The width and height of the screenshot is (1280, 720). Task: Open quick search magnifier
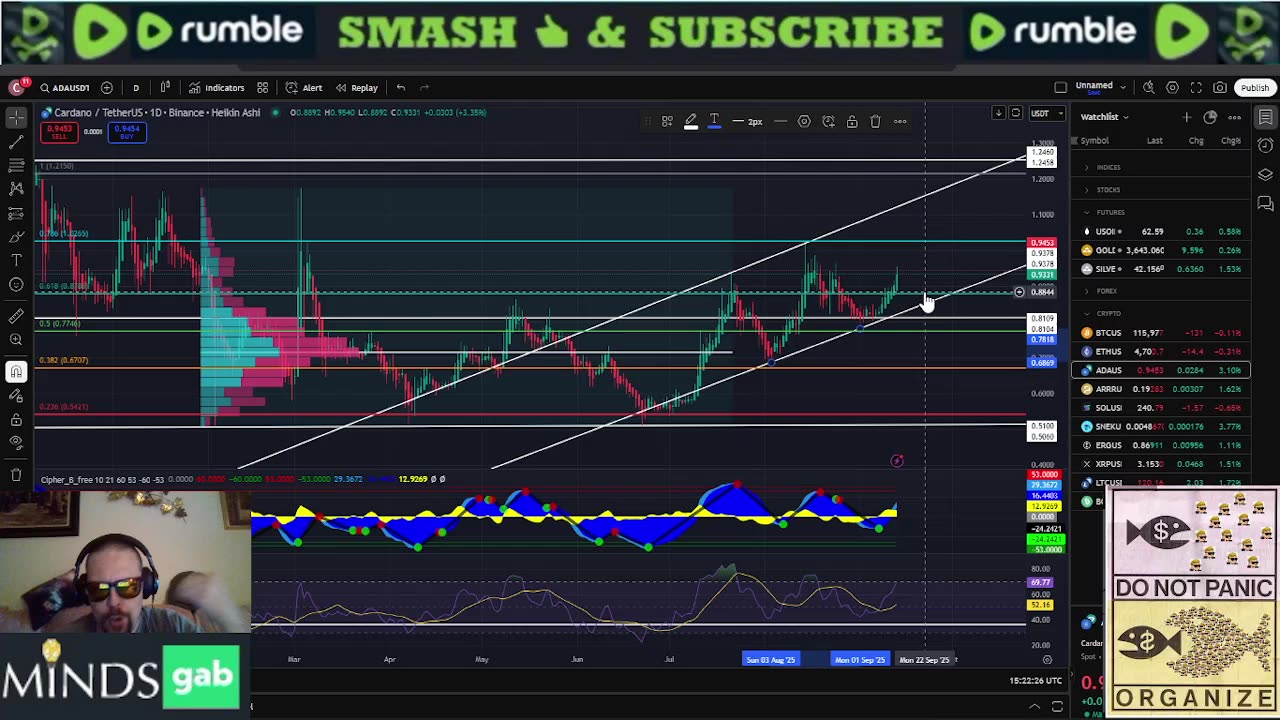[1148, 88]
